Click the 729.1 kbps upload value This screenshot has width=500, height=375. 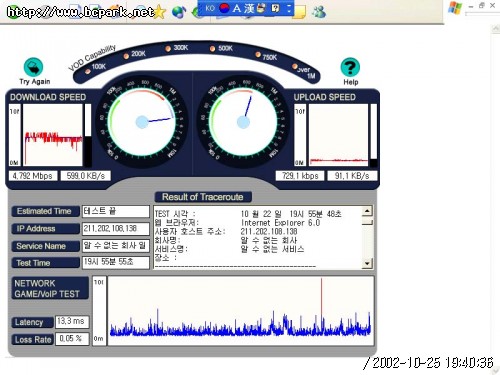pos(300,176)
